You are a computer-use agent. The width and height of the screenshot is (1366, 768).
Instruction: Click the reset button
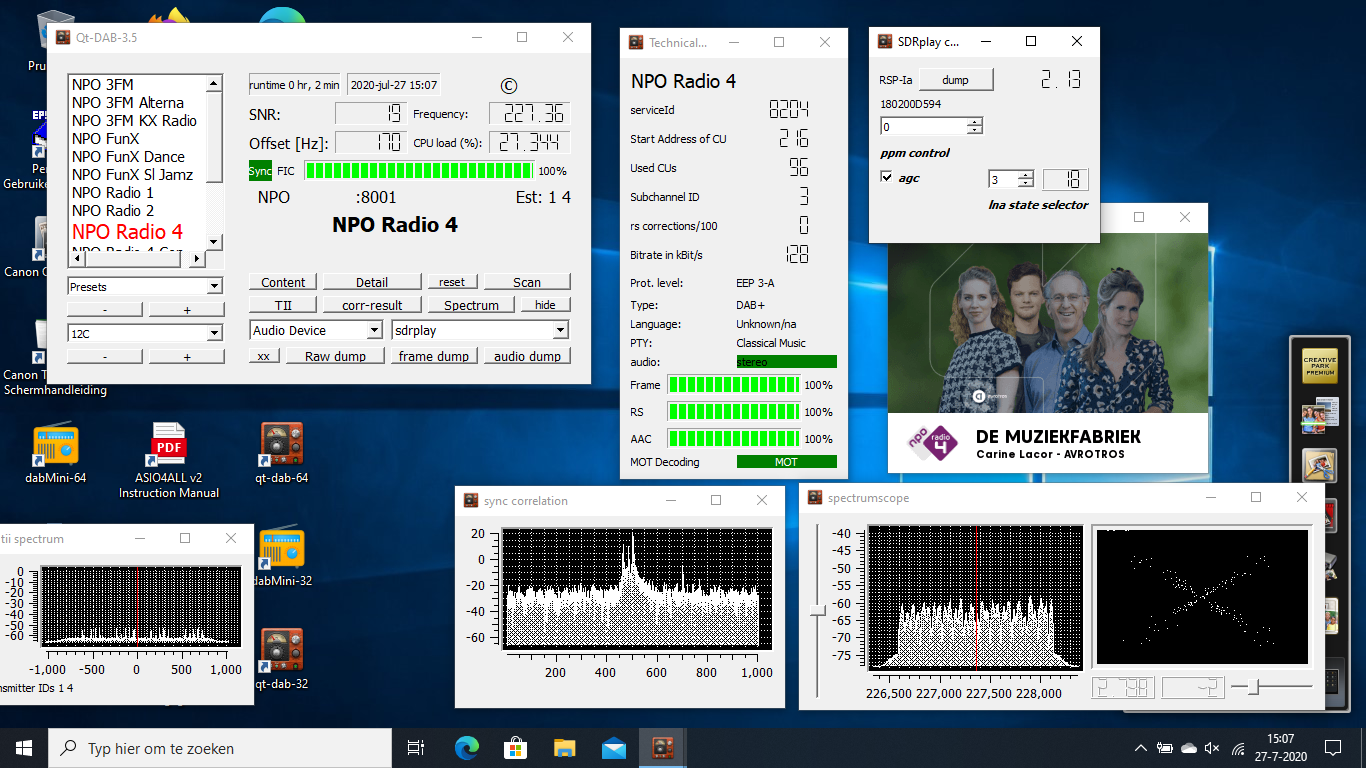(x=452, y=282)
